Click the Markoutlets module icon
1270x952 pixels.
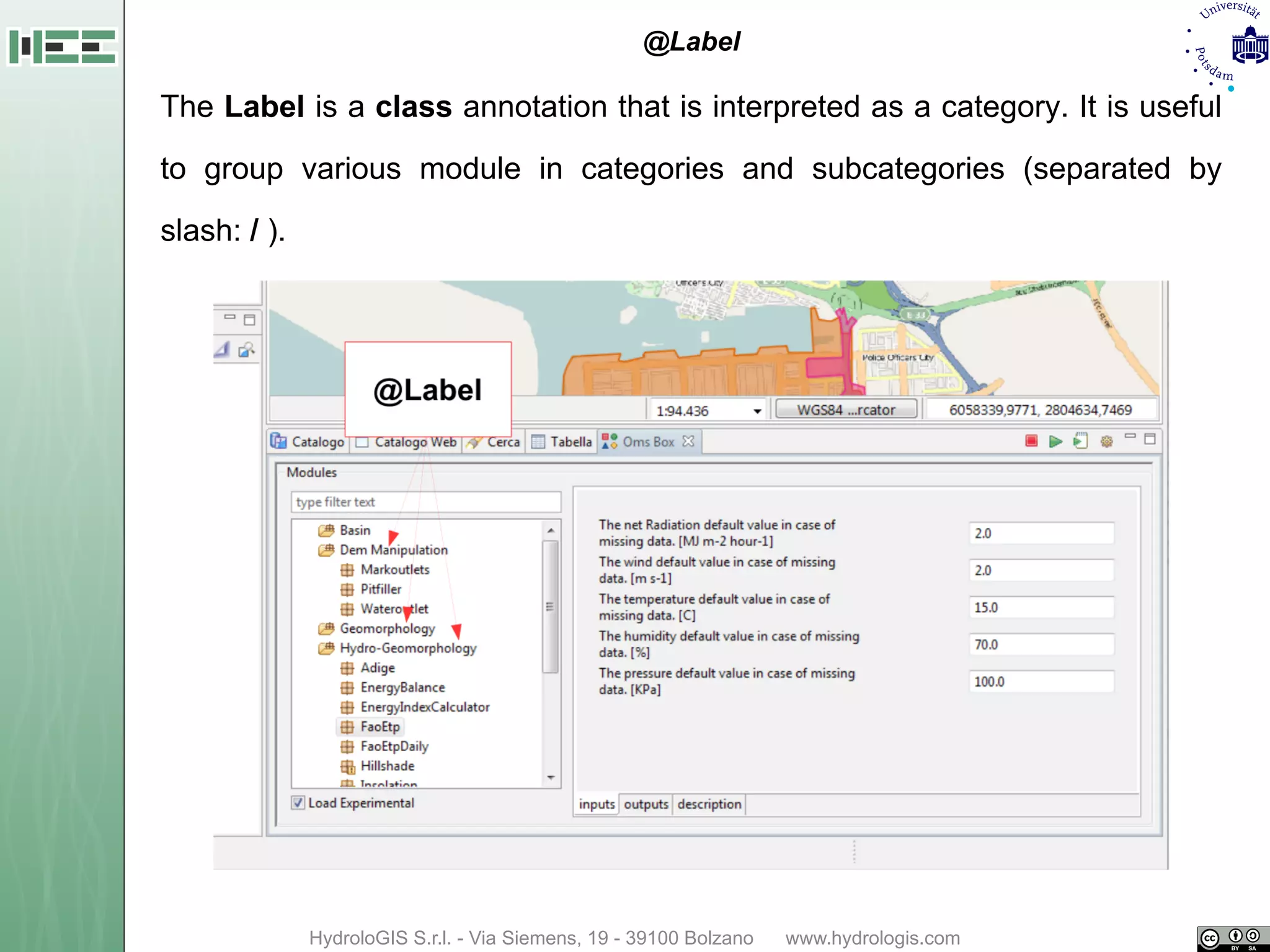click(x=347, y=570)
